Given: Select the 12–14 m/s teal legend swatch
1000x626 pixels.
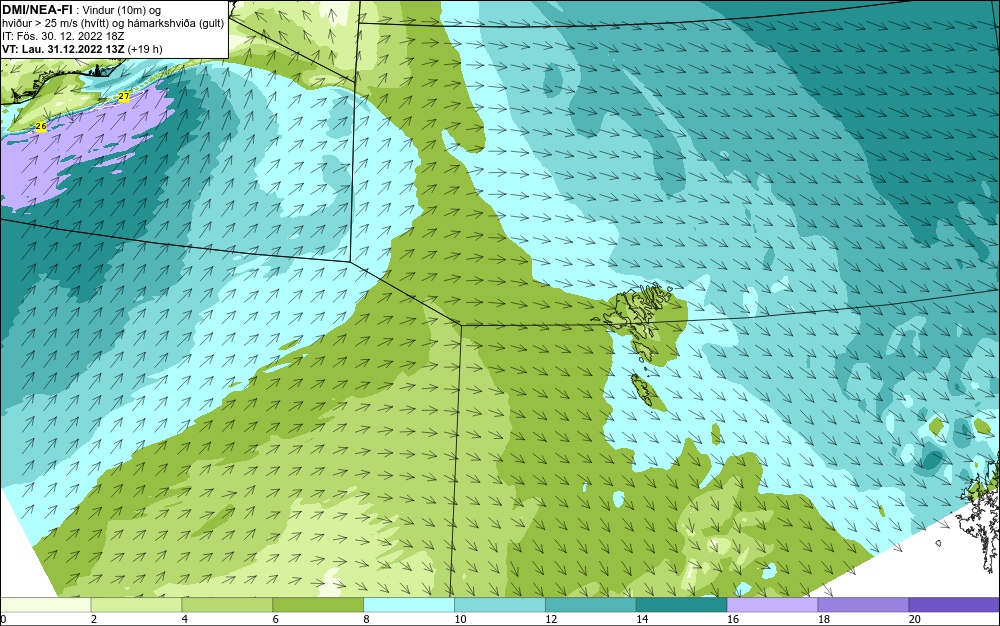Looking at the screenshot, I should pos(591,605).
